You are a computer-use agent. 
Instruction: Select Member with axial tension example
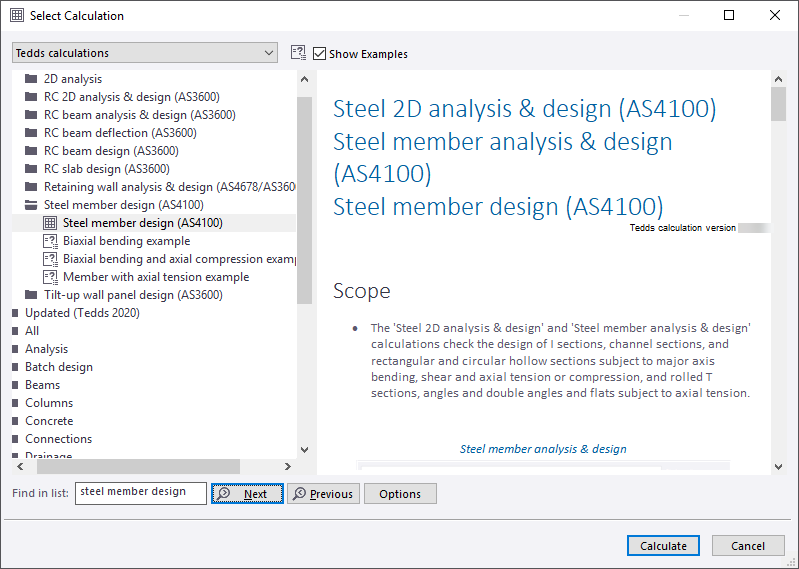click(x=156, y=277)
